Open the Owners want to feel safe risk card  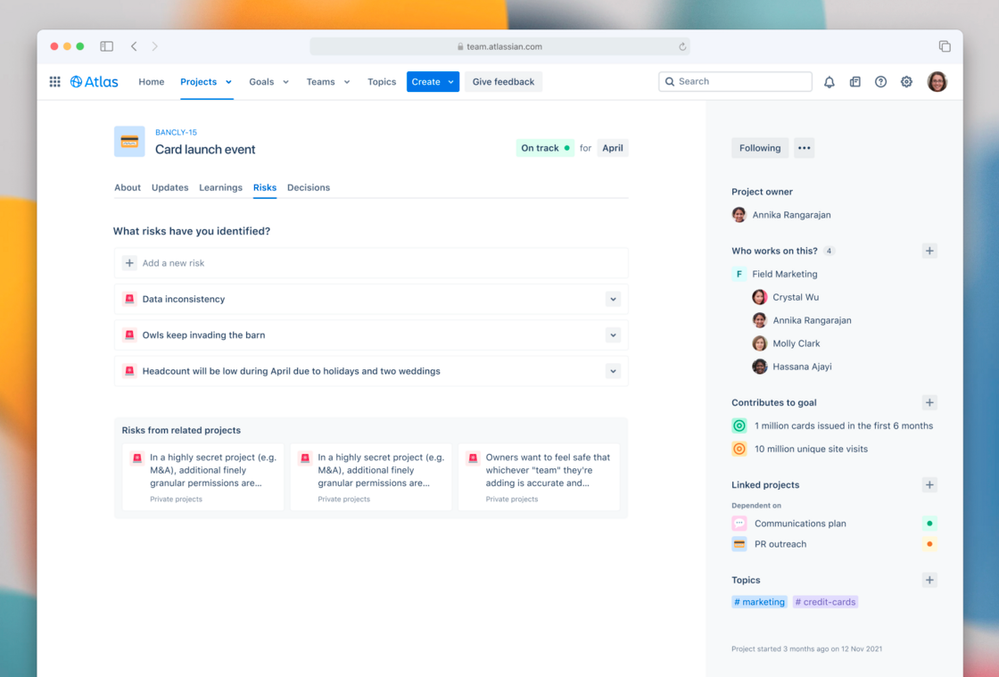(x=538, y=477)
